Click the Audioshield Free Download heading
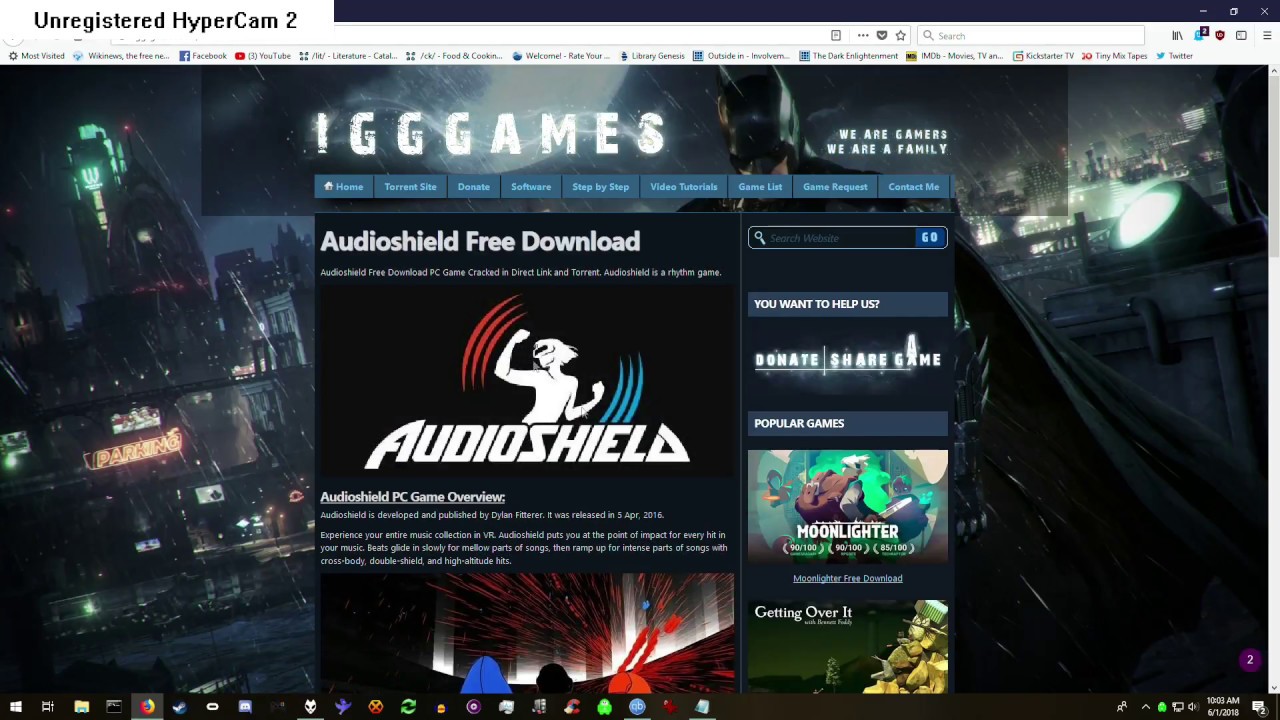Screen dimensions: 1280x720 coord(480,241)
